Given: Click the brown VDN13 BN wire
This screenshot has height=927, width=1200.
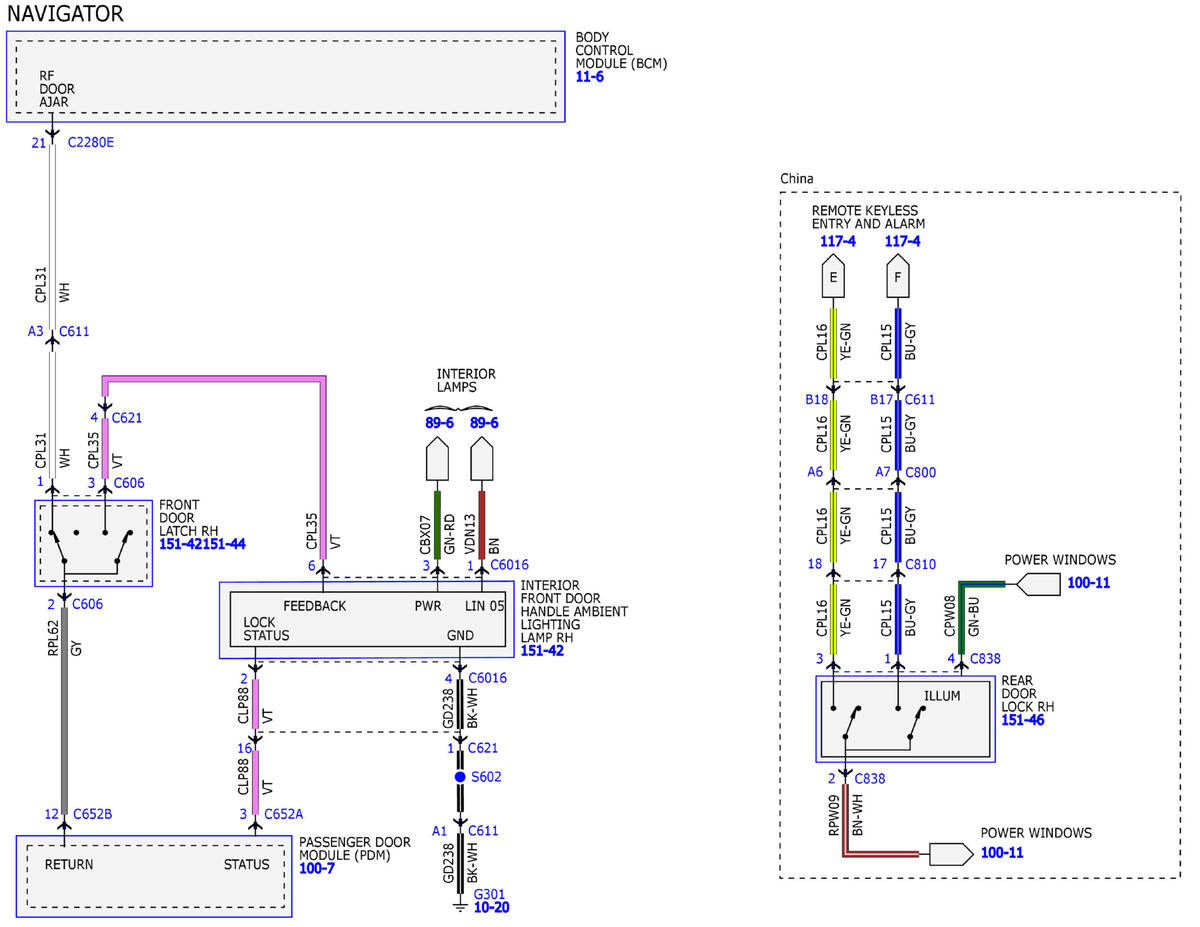Looking at the screenshot, I should tap(482, 523).
